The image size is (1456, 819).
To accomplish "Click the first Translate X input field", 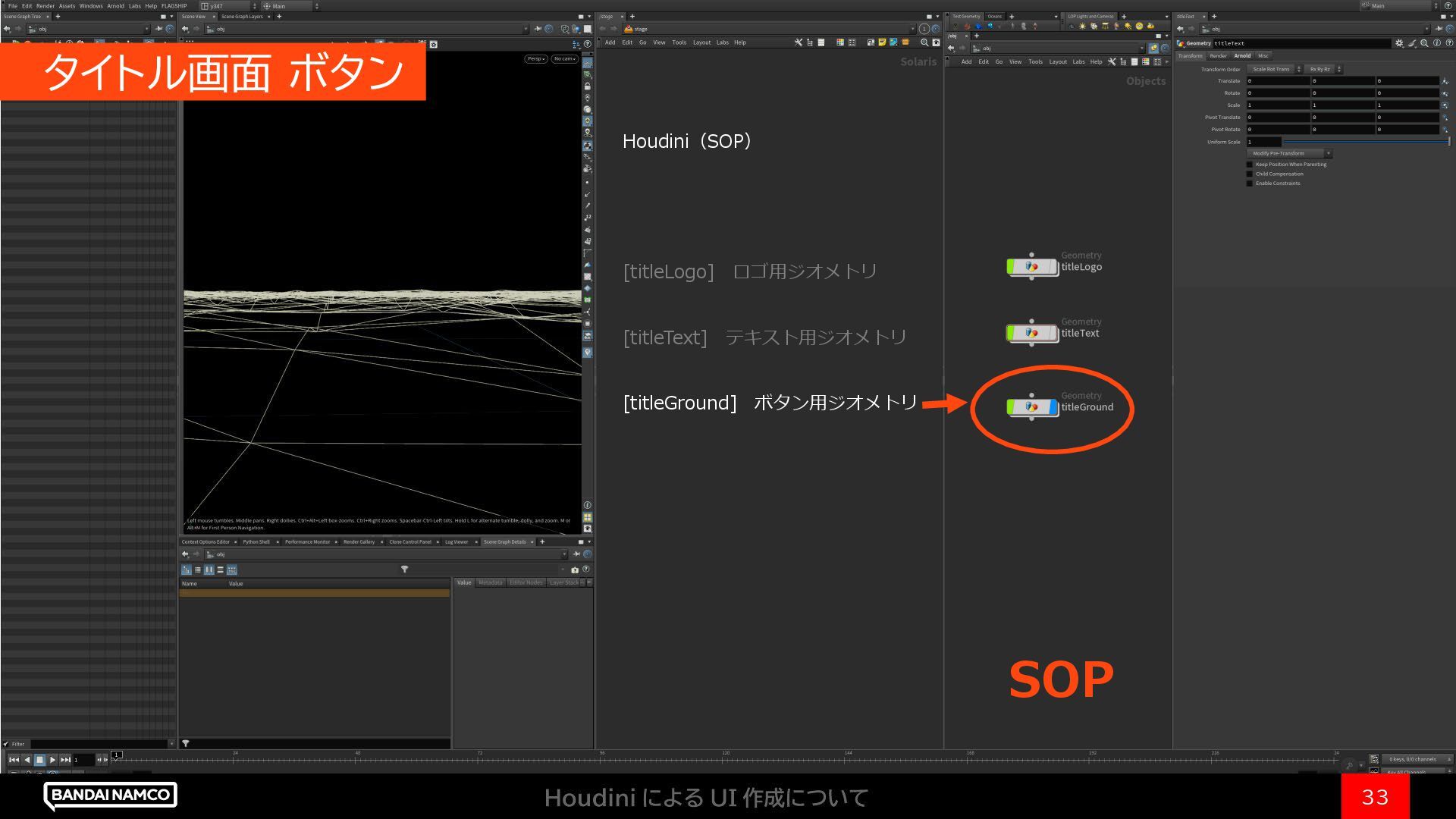I will pos(1278,80).
